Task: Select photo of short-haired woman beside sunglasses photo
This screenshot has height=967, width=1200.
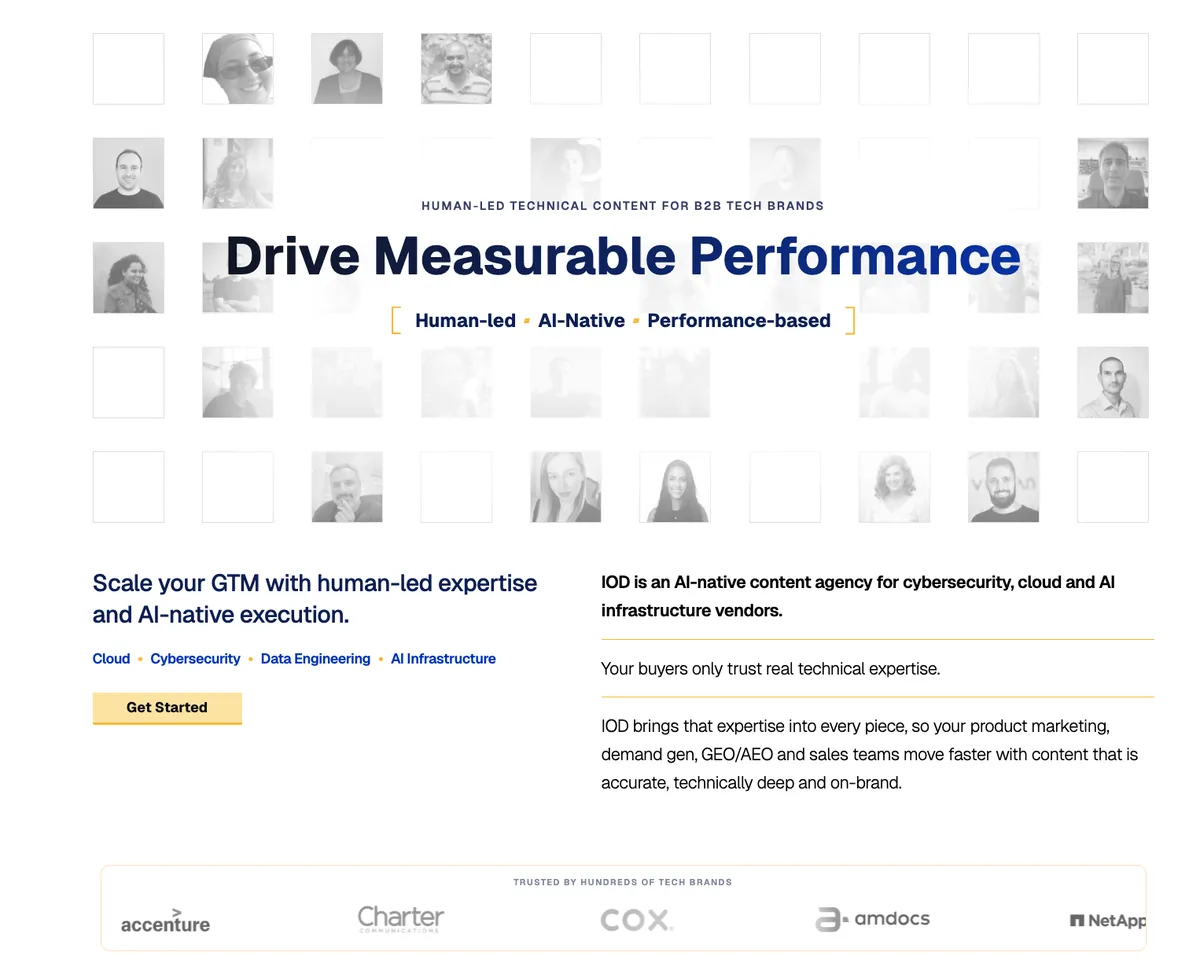Action: (347, 69)
